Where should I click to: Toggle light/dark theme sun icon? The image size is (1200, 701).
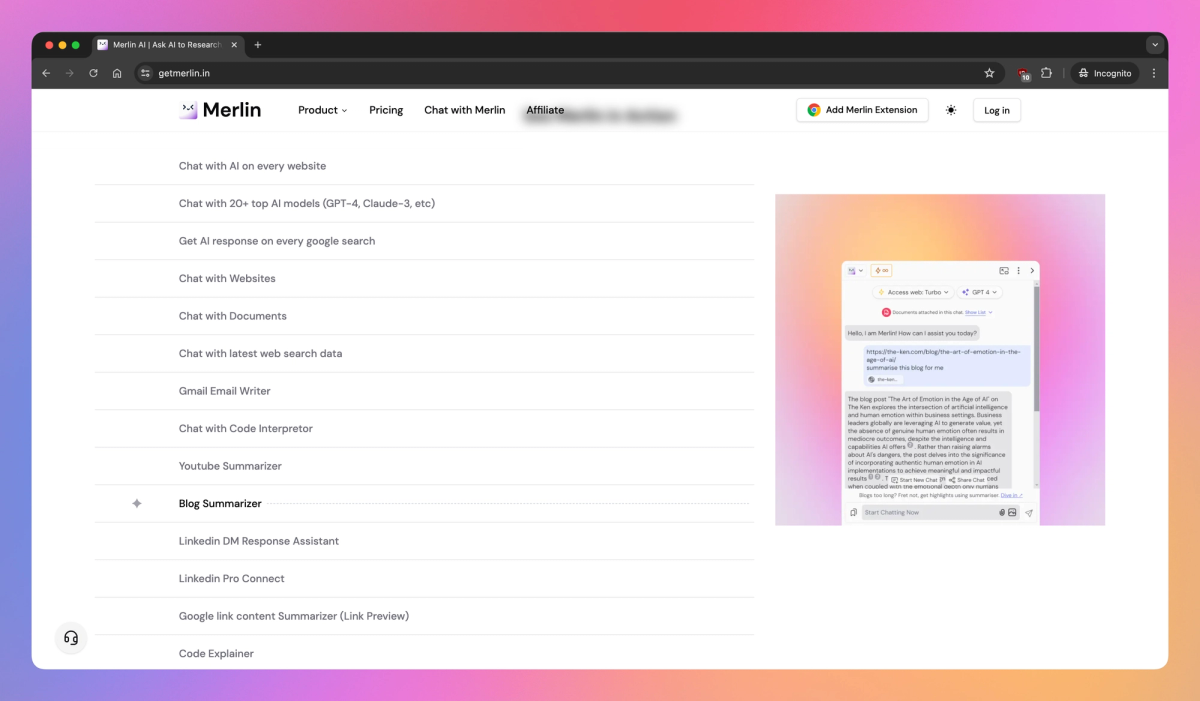951,110
